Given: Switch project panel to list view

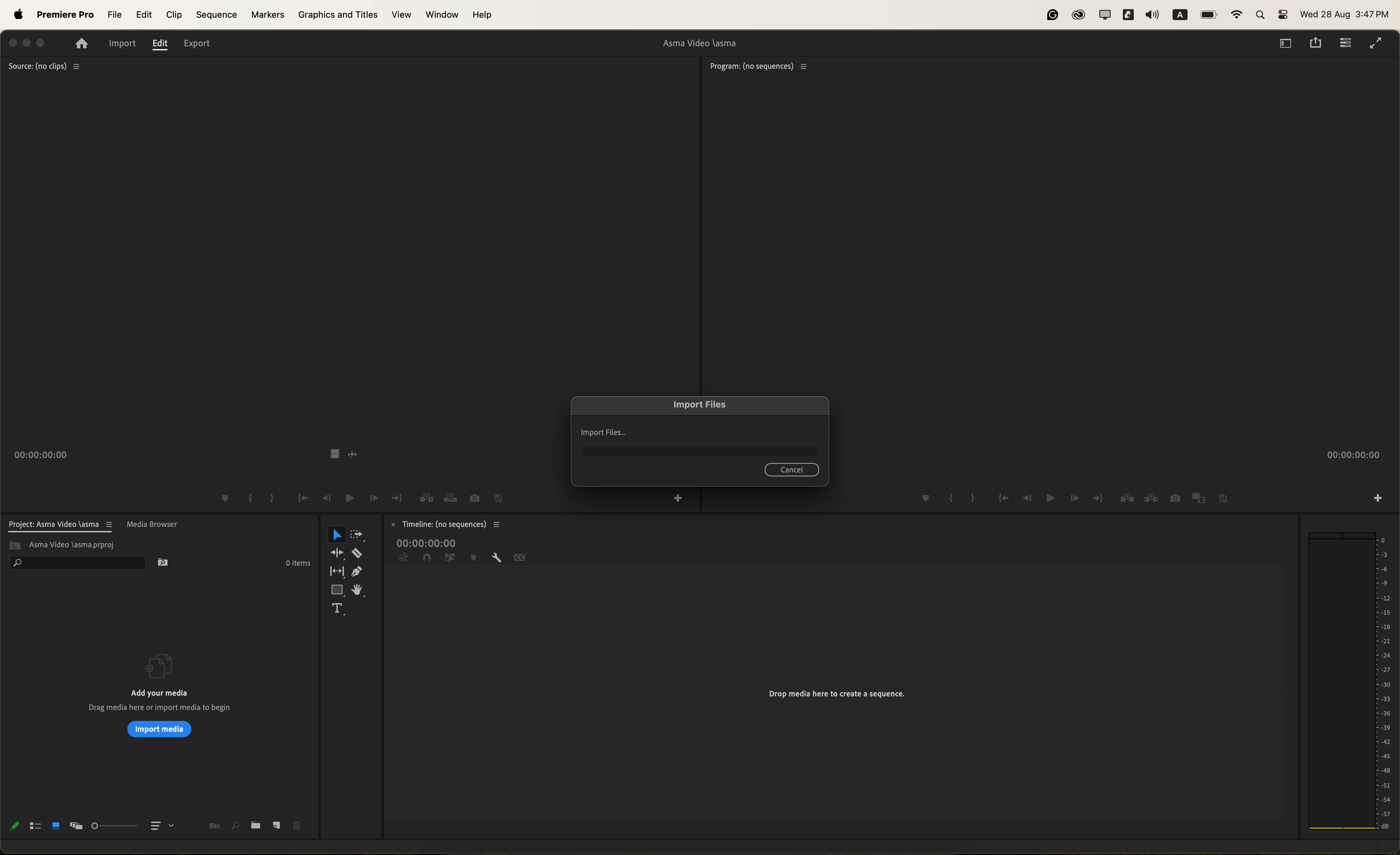Looking at the screenshot, I should tap(35, 826).
